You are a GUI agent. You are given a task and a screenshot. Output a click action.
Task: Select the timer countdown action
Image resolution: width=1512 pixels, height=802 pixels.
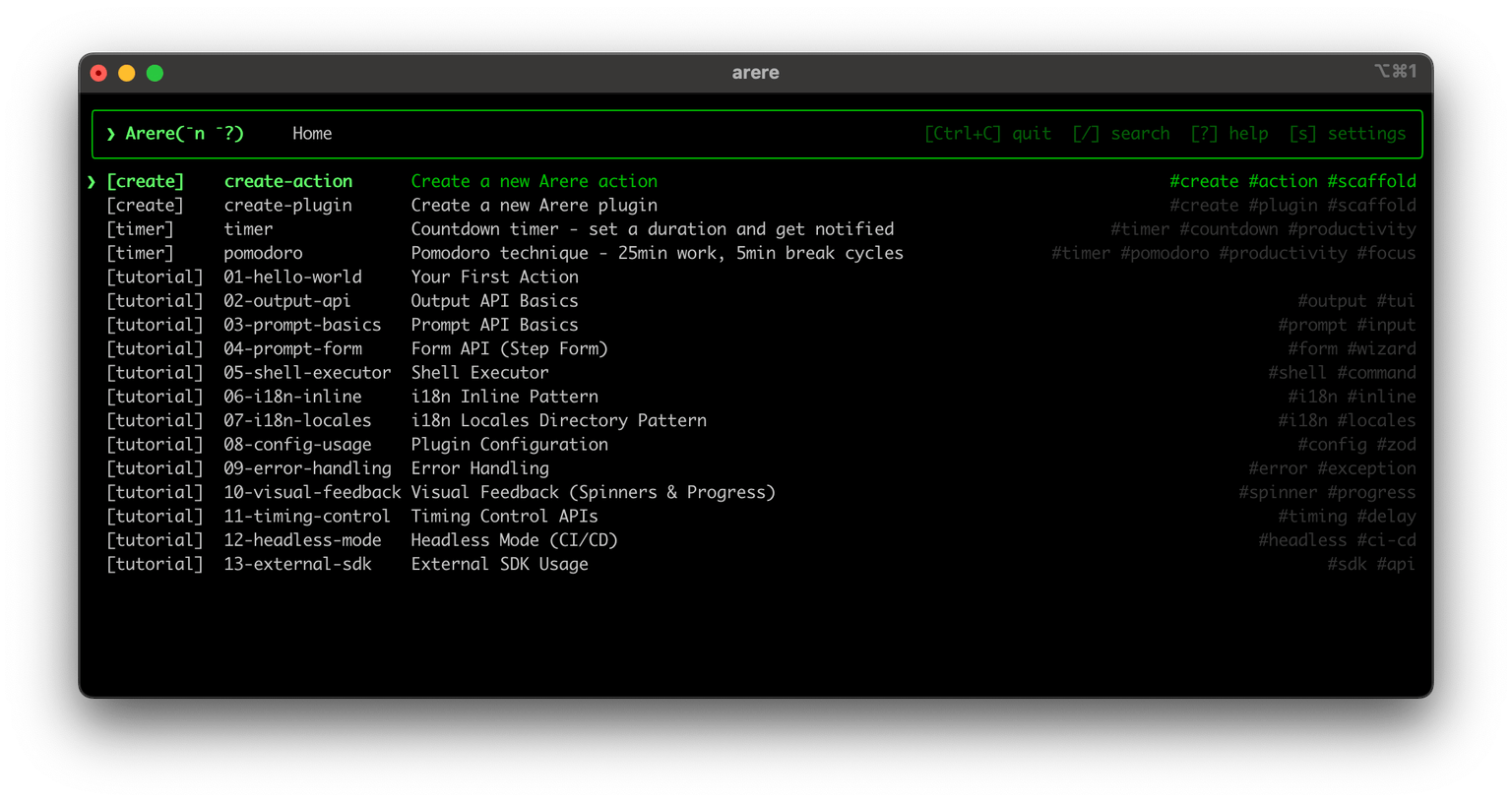point(248,229)
